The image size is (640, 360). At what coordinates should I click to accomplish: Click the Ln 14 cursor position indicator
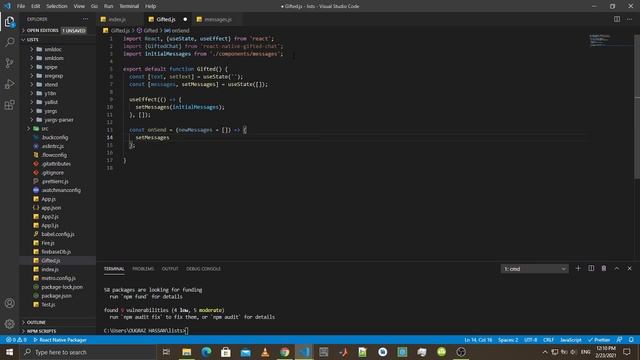(478, 340)
